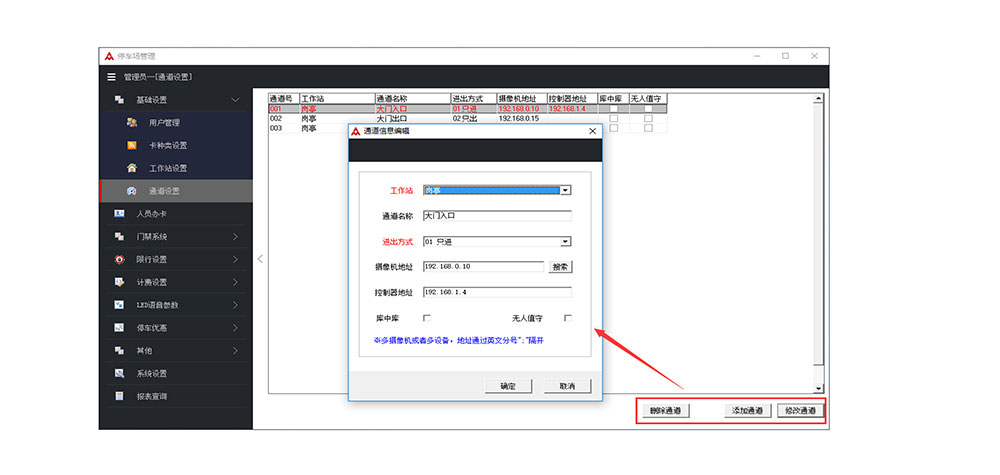The image size is (1000, 475).
Task: Click the 工作站设置 house icon
Action: point(131,168)
